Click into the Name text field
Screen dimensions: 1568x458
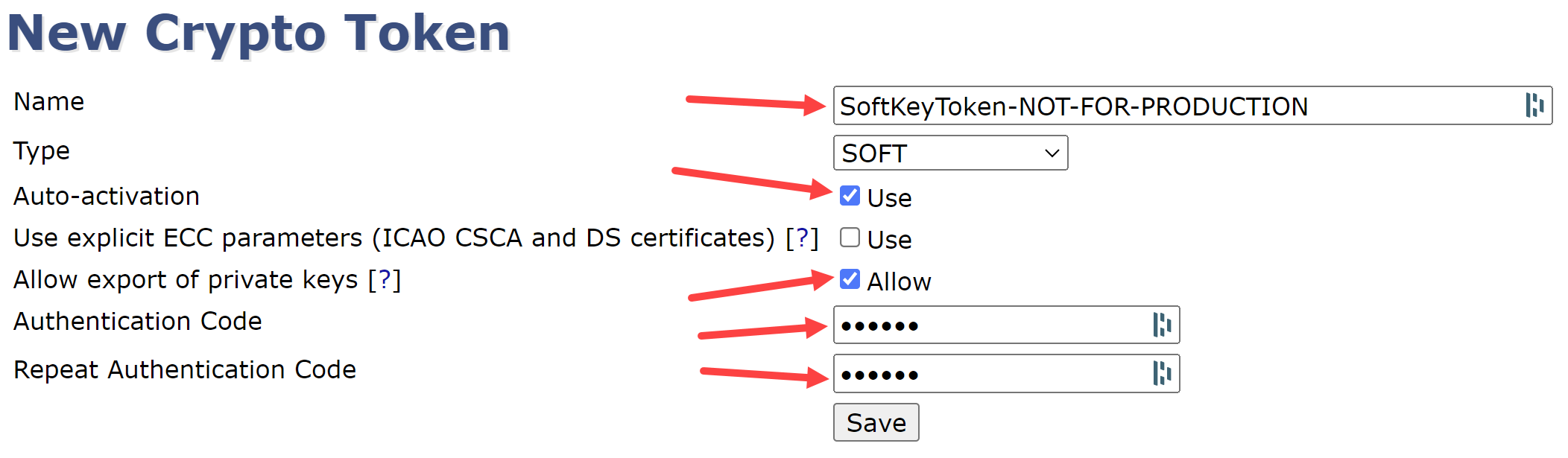coord(1170,106)
